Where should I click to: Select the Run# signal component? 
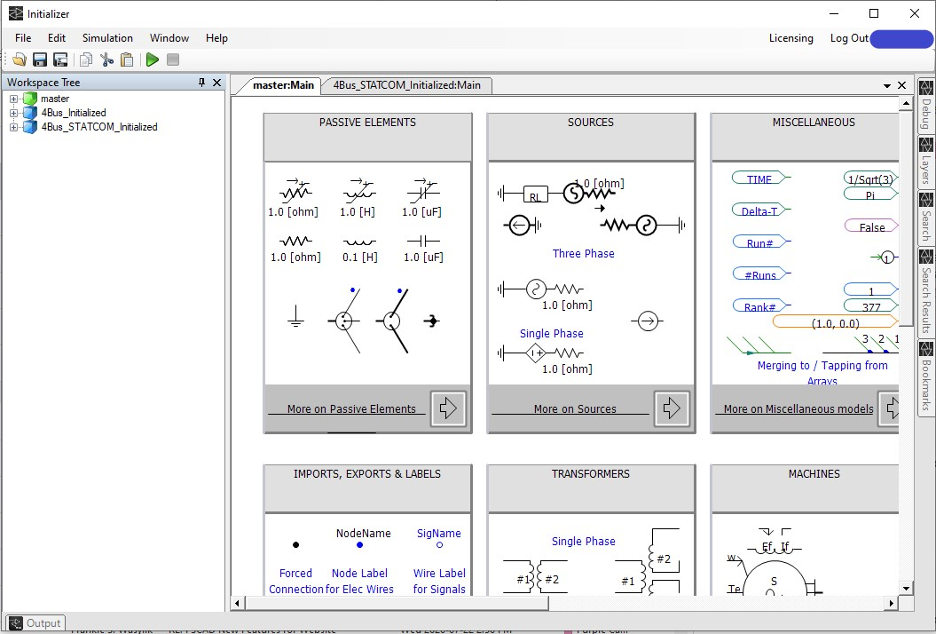(x=761, y=242)
